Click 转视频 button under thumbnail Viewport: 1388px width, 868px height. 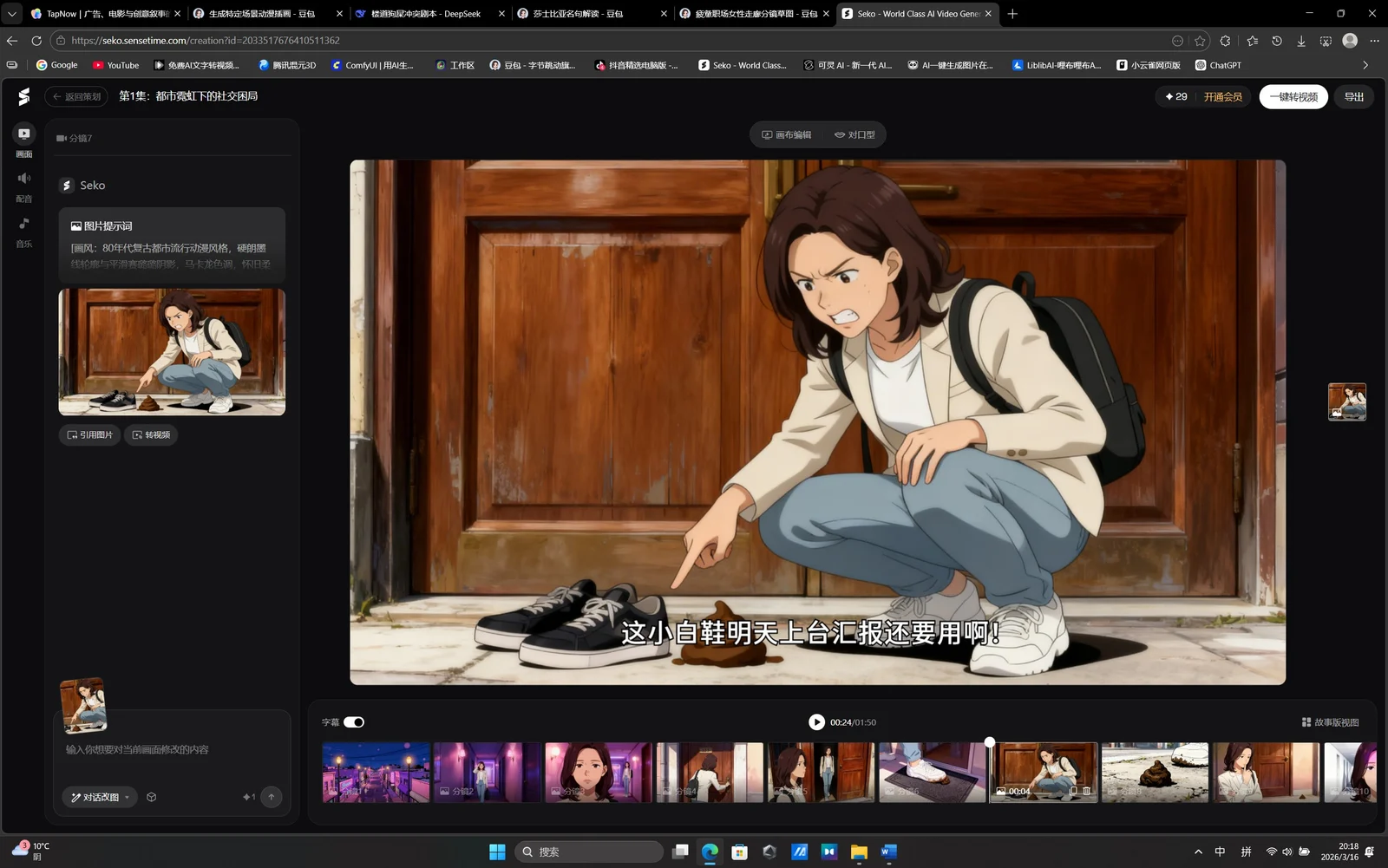pyautogui.click(x=151, y=434)
